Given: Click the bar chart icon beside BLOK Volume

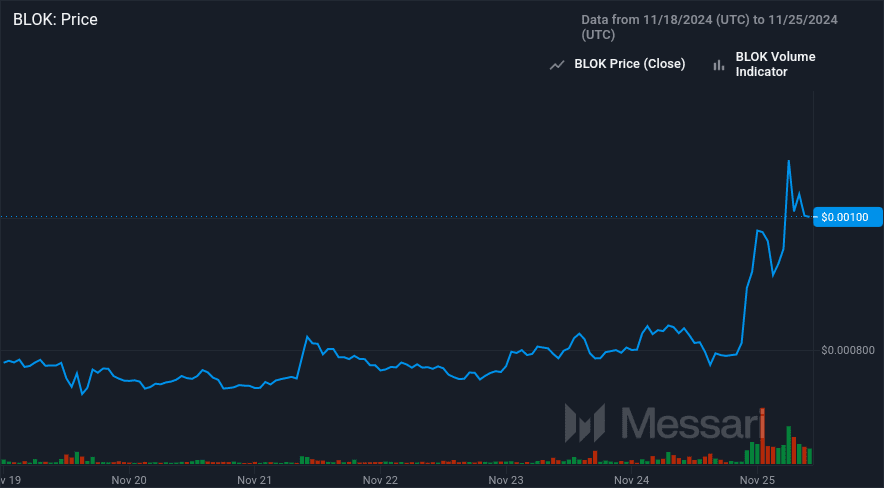Looking at the screenshot, I should [x=717, y=64].
